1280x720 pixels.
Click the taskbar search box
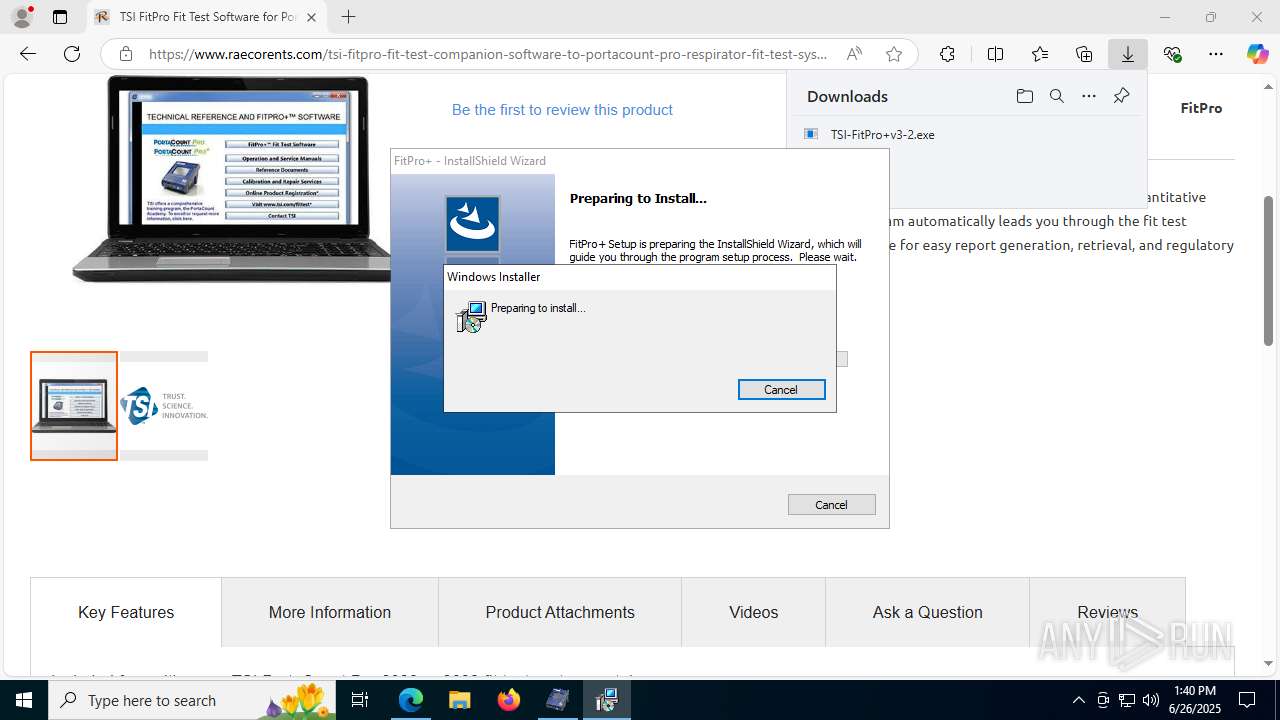[x=192, y=700]
